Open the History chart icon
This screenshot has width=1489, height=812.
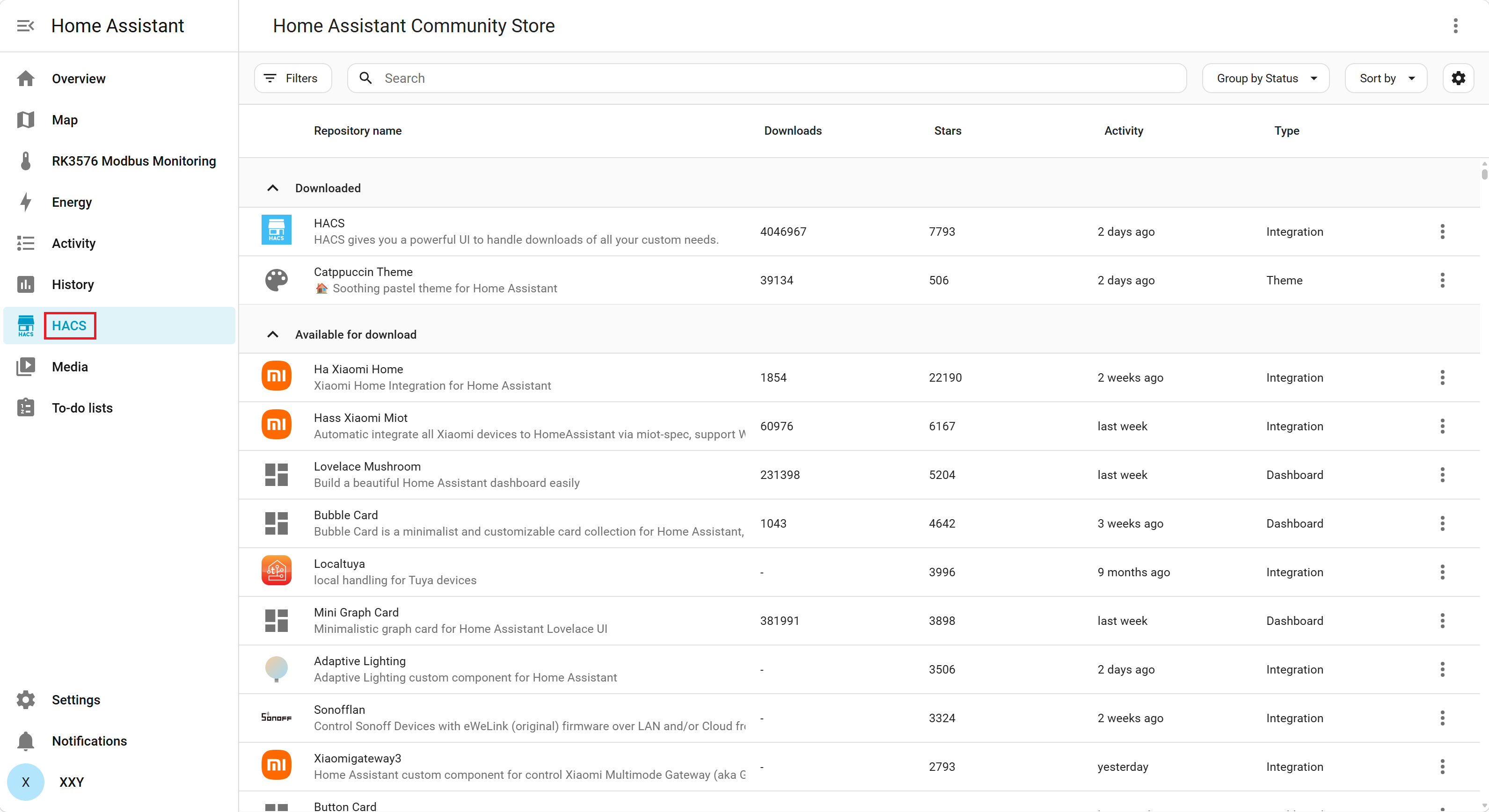point(25,284)
